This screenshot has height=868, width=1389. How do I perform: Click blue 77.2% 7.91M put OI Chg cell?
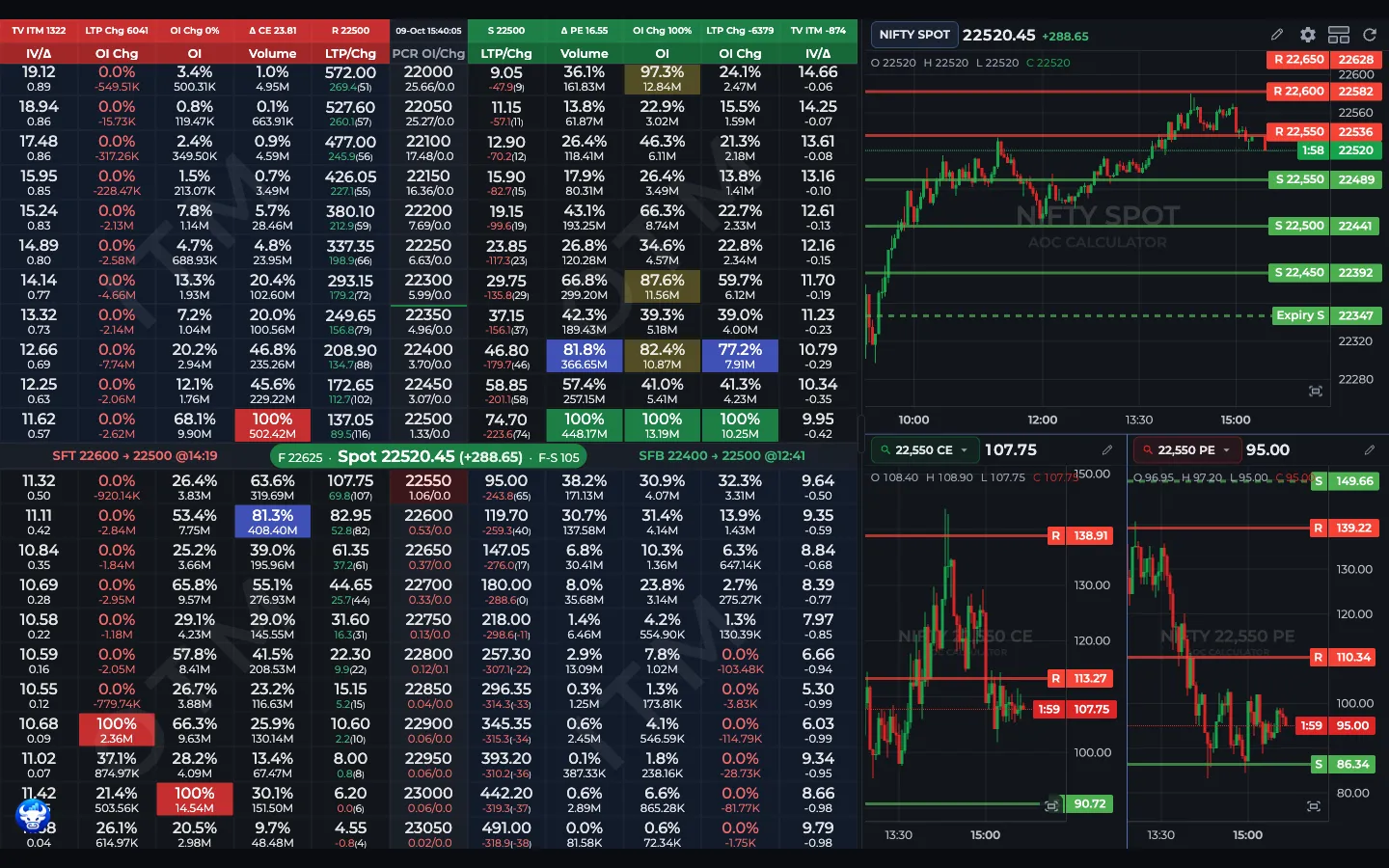pos(740,357)
